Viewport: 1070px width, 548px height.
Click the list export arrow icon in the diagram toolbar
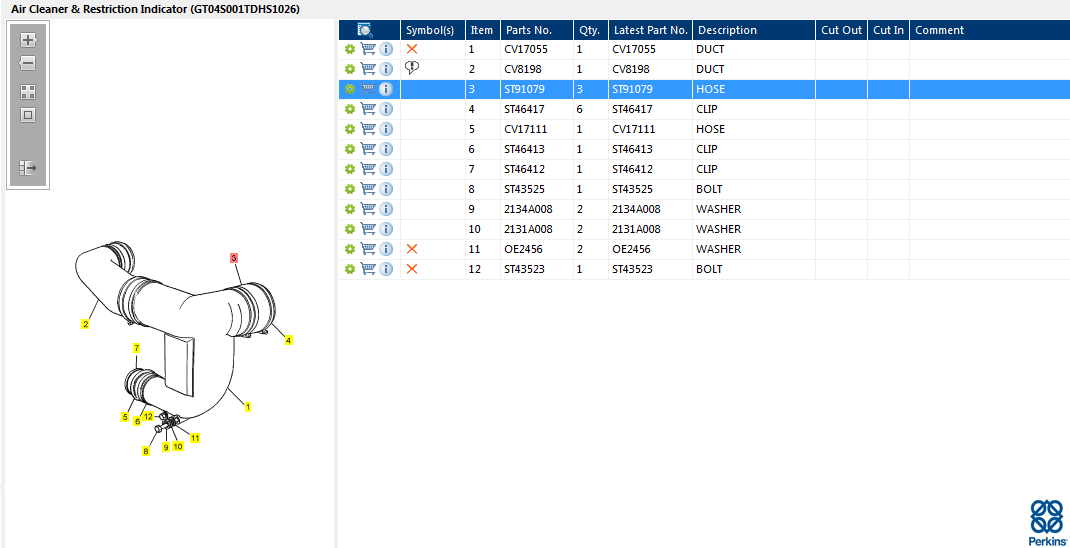coord(28,168)
